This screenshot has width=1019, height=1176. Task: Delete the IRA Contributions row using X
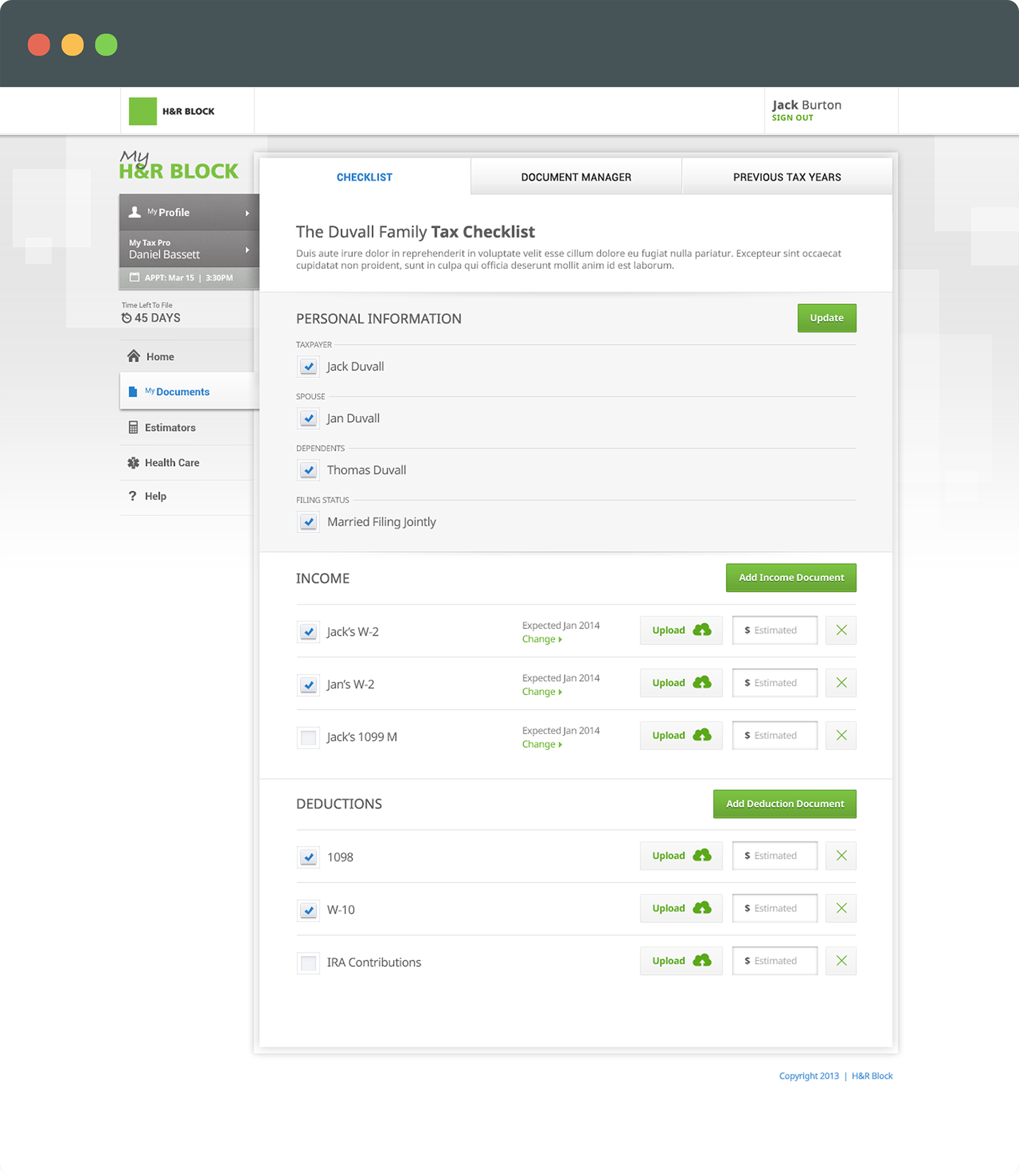pos(841,961)
